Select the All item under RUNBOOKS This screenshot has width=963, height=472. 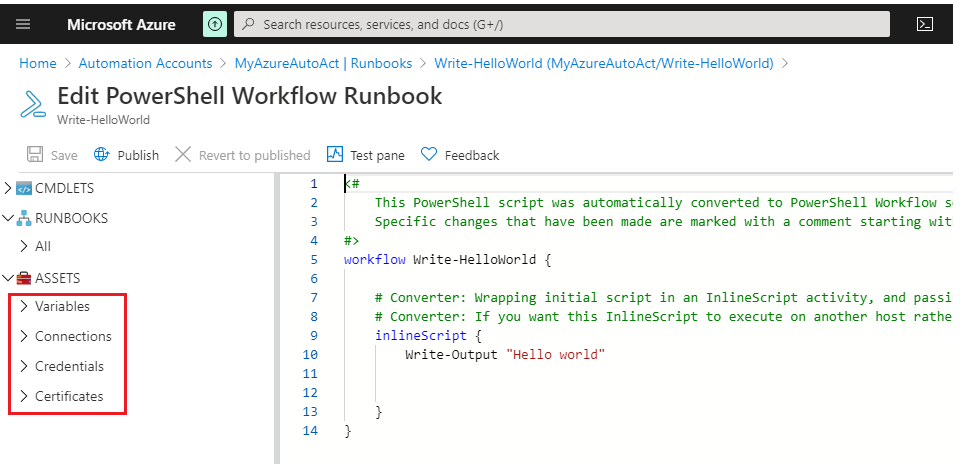click(x=43, y=246)
